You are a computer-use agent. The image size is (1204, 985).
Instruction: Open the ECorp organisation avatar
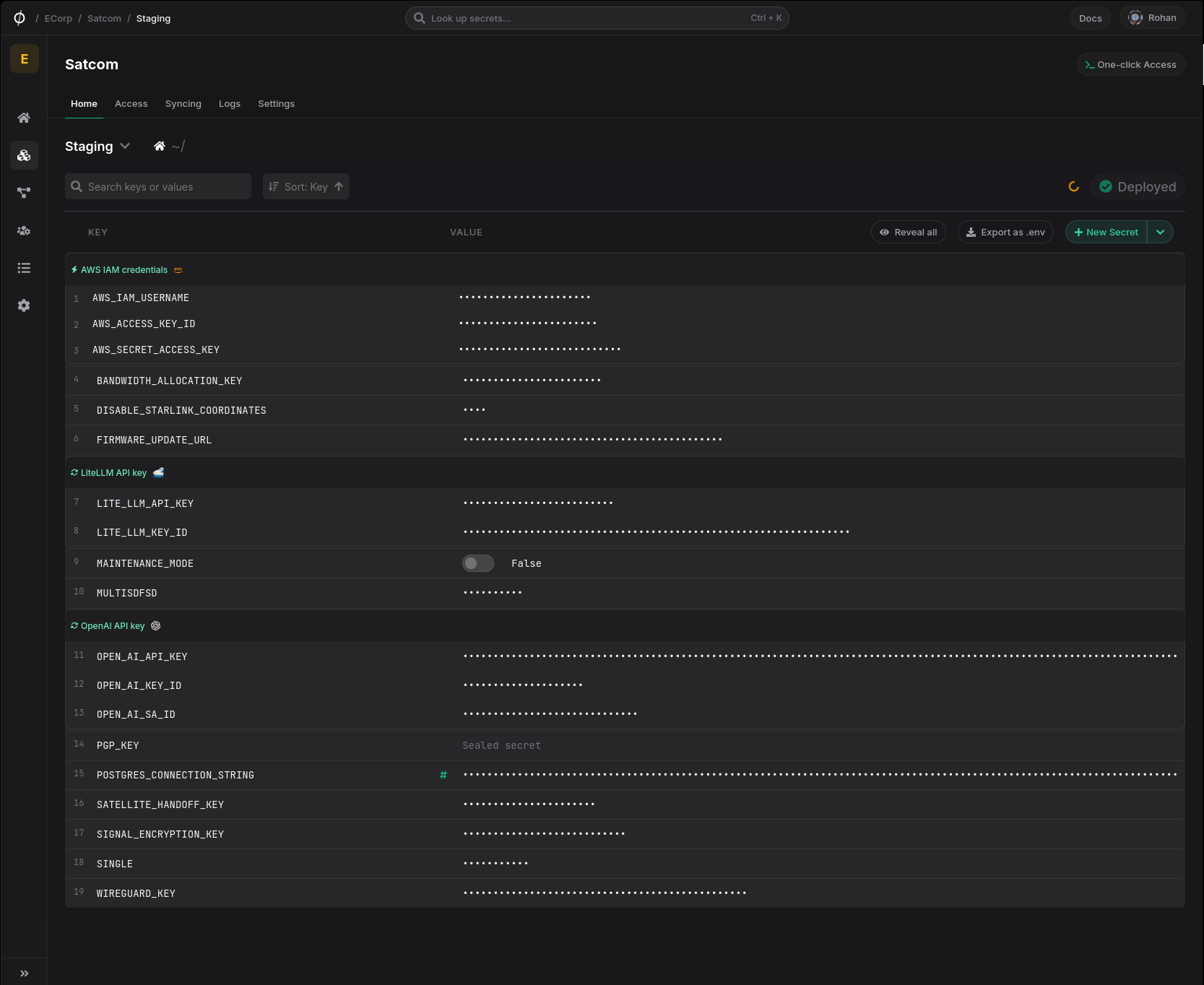(25, 59)
